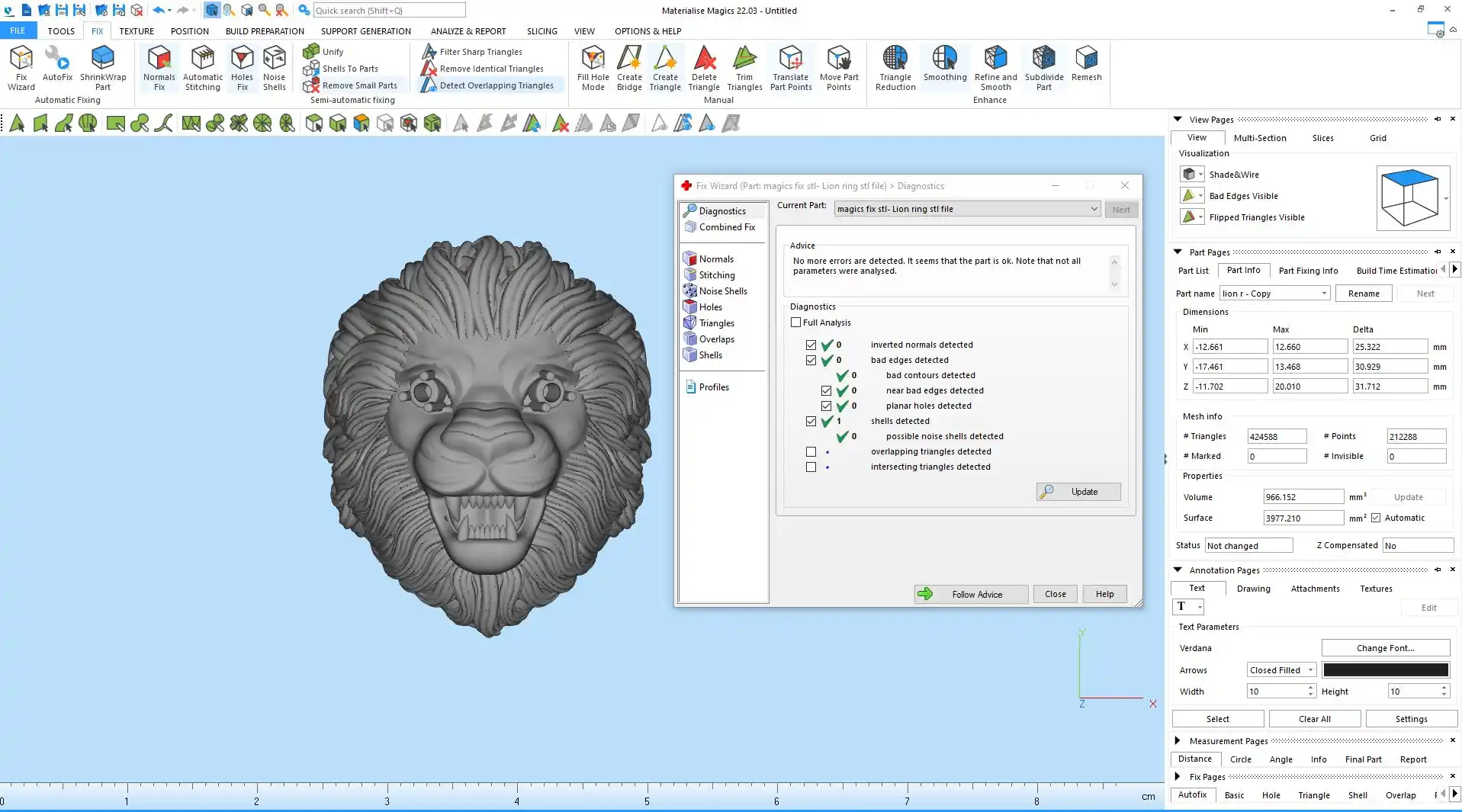1462x812 pixels.
Task: Click the Follow Advice button
Action: pos(971,594)
